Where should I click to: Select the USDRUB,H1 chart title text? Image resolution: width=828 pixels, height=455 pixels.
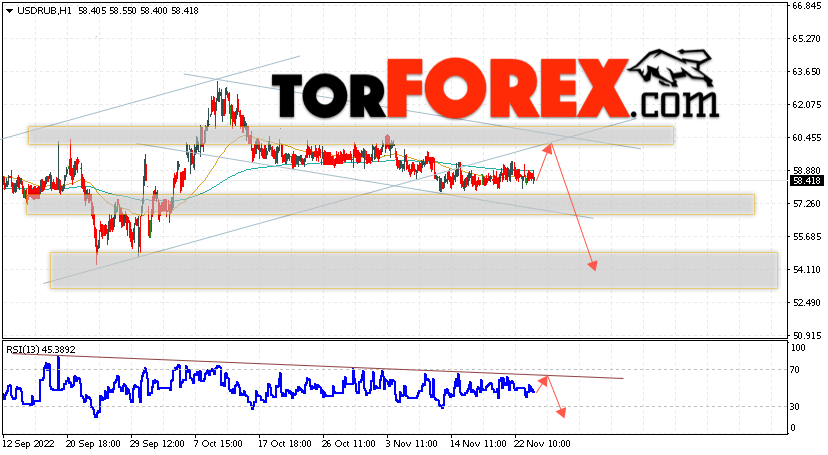44,11
